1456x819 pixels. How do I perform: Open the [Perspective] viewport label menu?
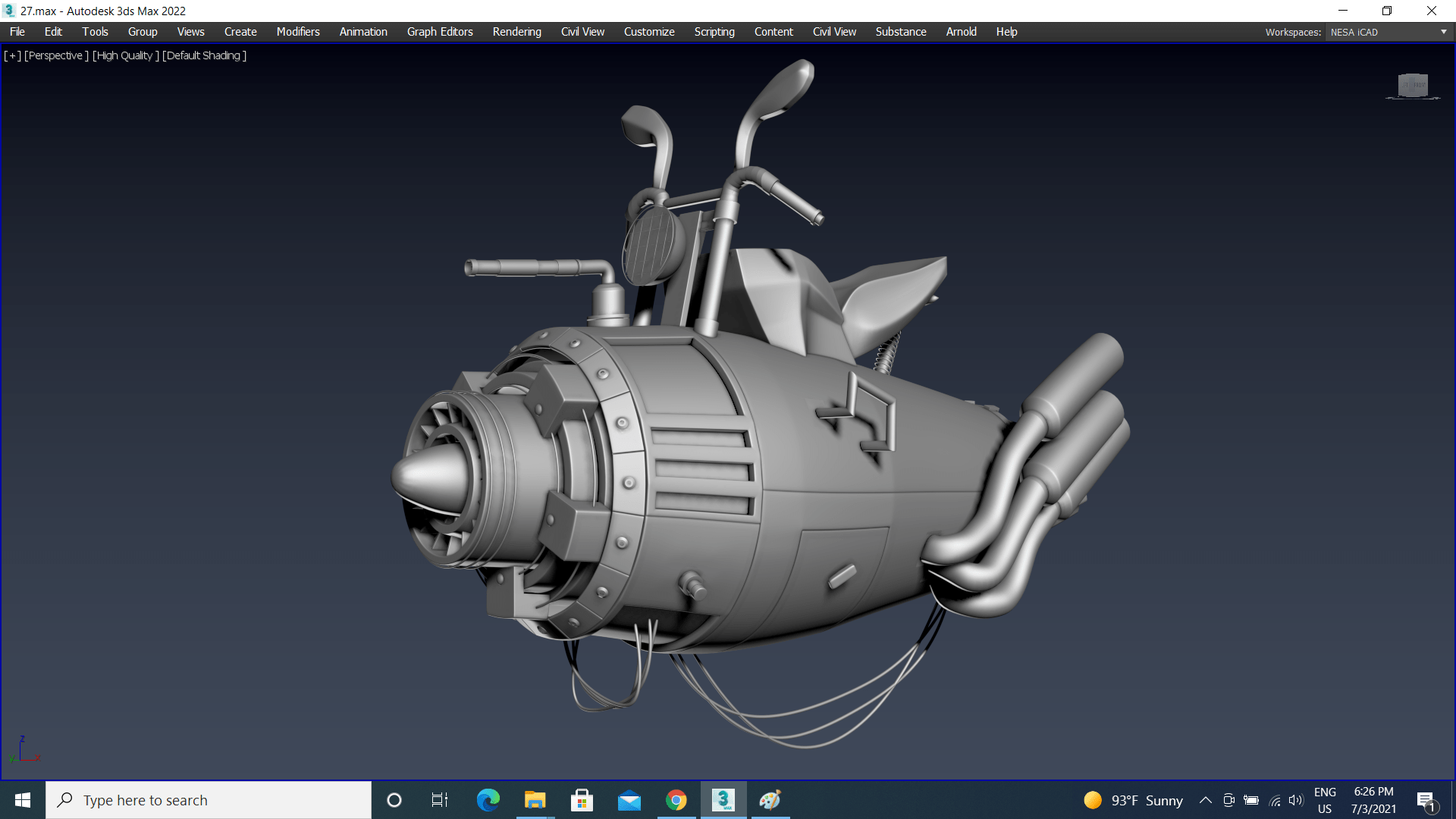click(56, 55)
